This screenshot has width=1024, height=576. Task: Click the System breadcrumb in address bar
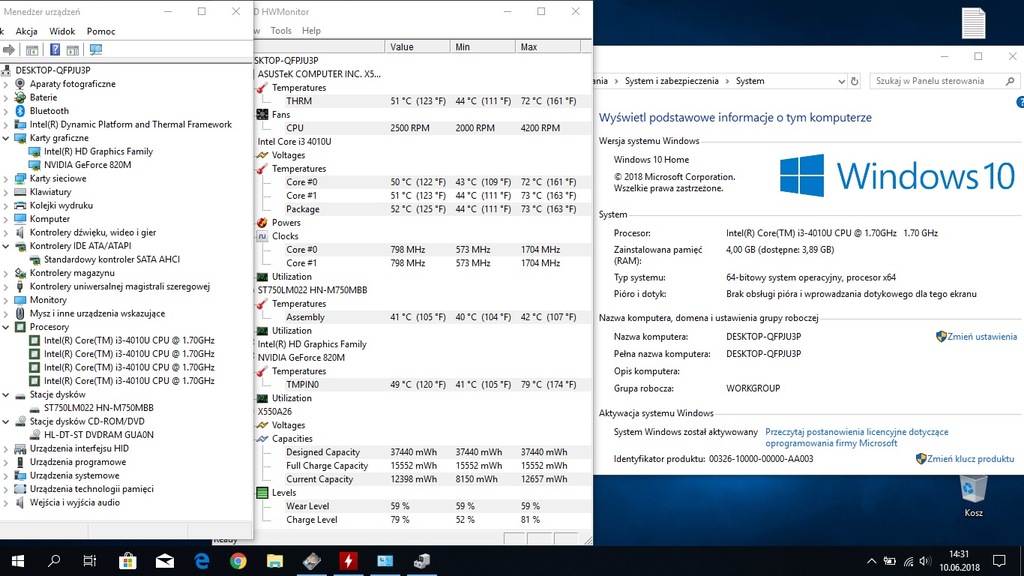tap(750, 81)
